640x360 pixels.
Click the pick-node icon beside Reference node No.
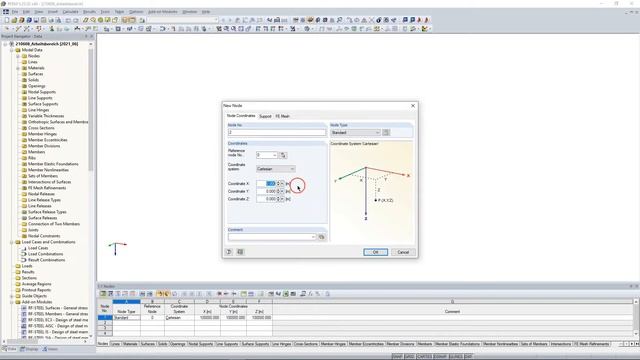click(283, 155)
